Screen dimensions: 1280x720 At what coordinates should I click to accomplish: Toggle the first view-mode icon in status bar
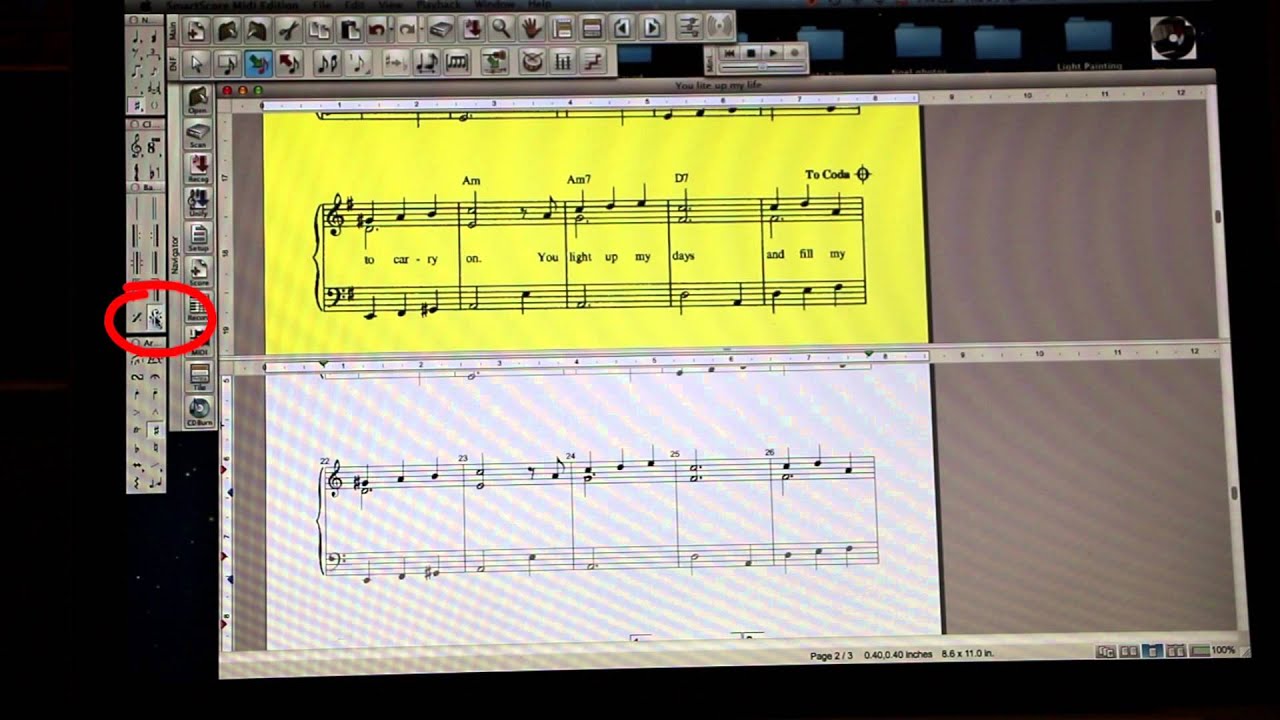pos(1106,651)
